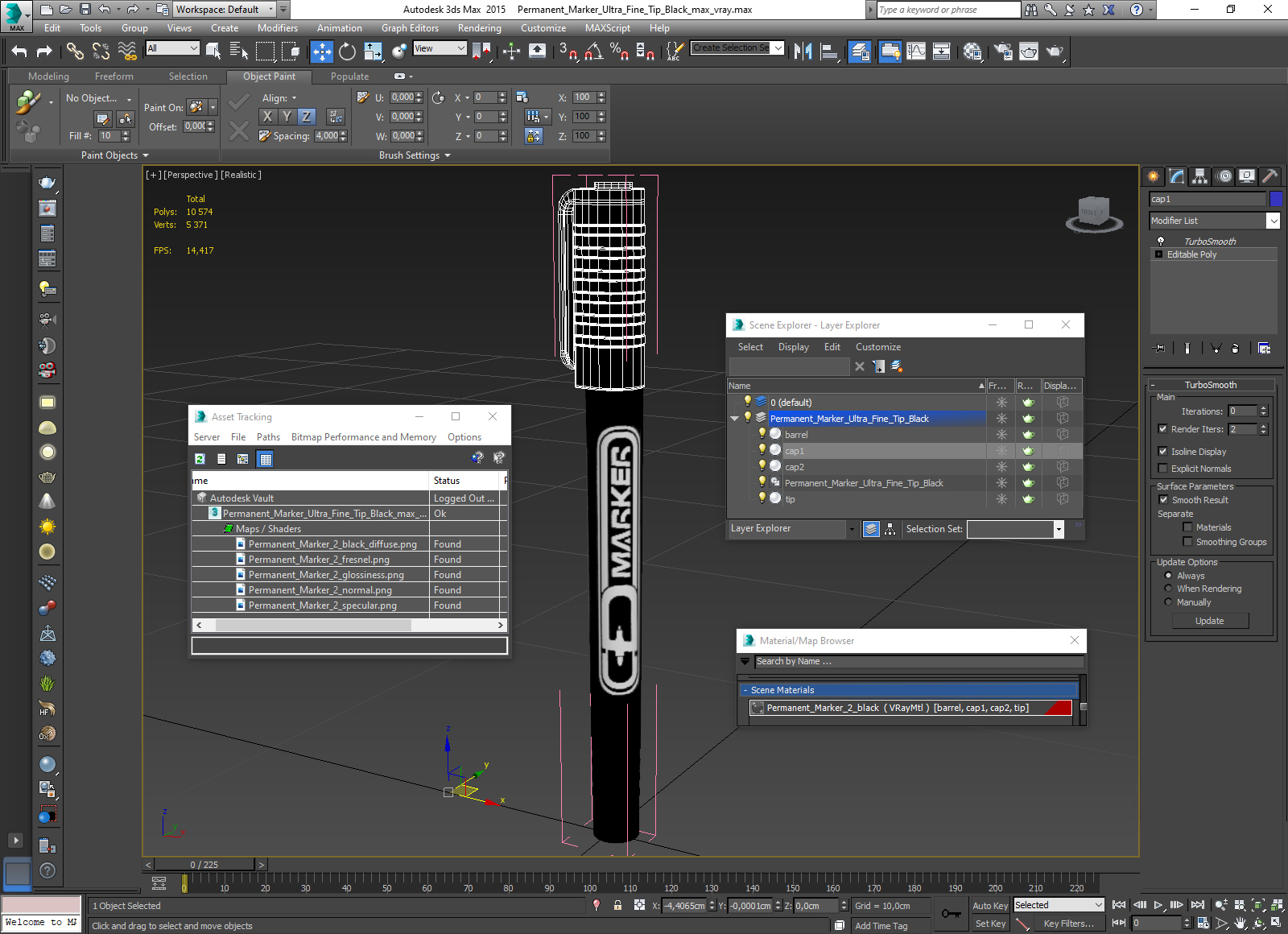Select the Undo arrow in main toolbar
The width and height of the screenshot is (1288, 934).
pyautogui.click(x=19, y=52)
